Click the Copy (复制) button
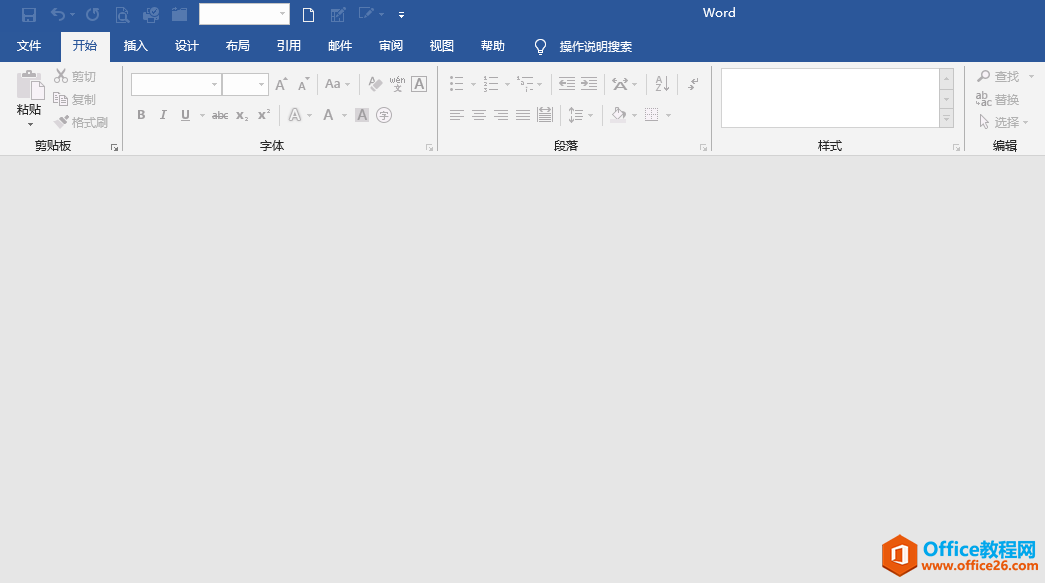Screen dimensions: 1045x583 coord(75,99)
